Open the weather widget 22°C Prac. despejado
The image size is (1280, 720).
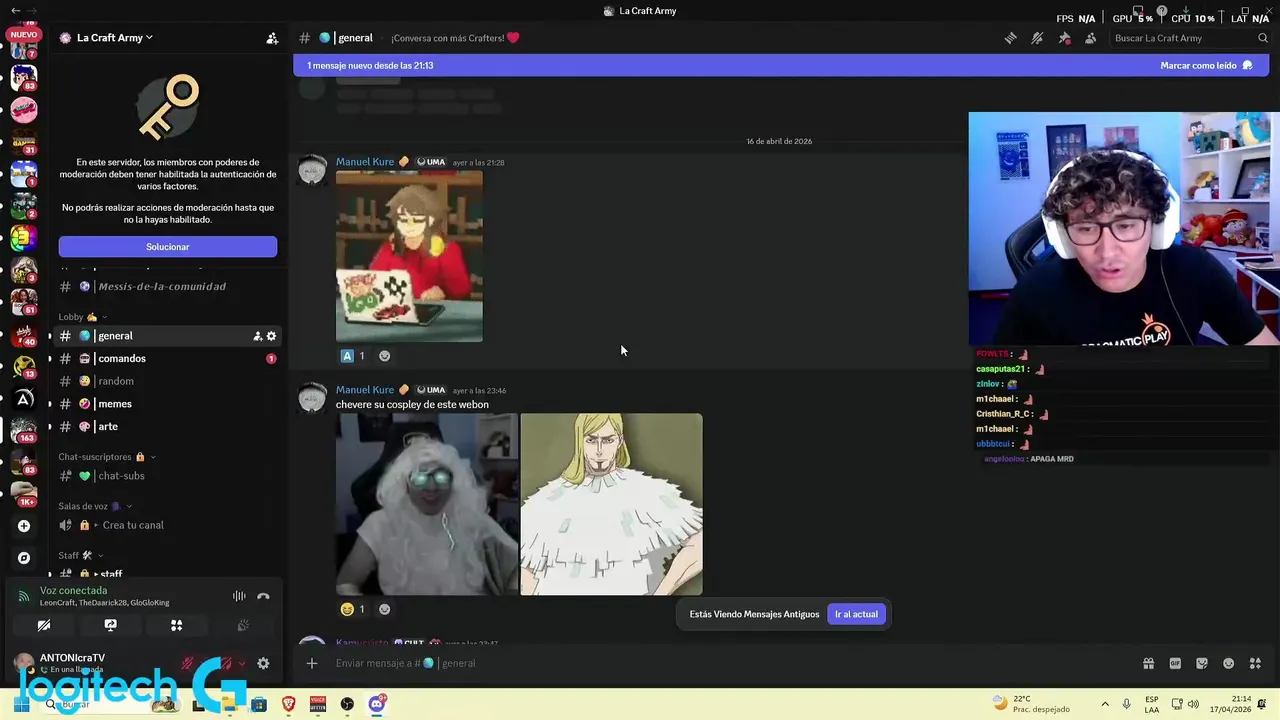(1030, 704)
